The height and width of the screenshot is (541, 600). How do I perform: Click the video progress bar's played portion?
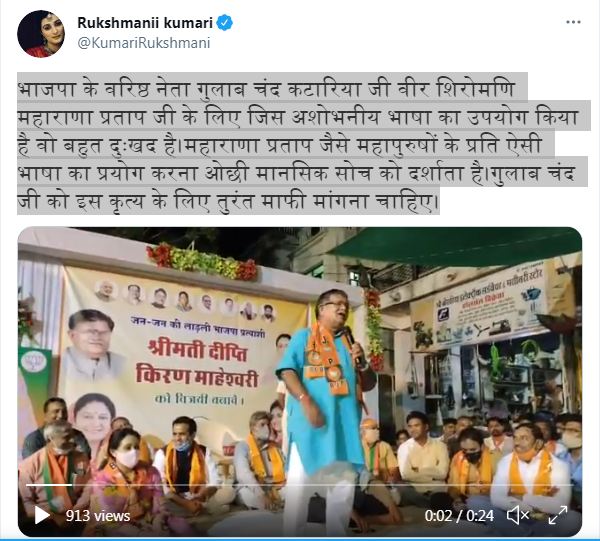point(49,485)
